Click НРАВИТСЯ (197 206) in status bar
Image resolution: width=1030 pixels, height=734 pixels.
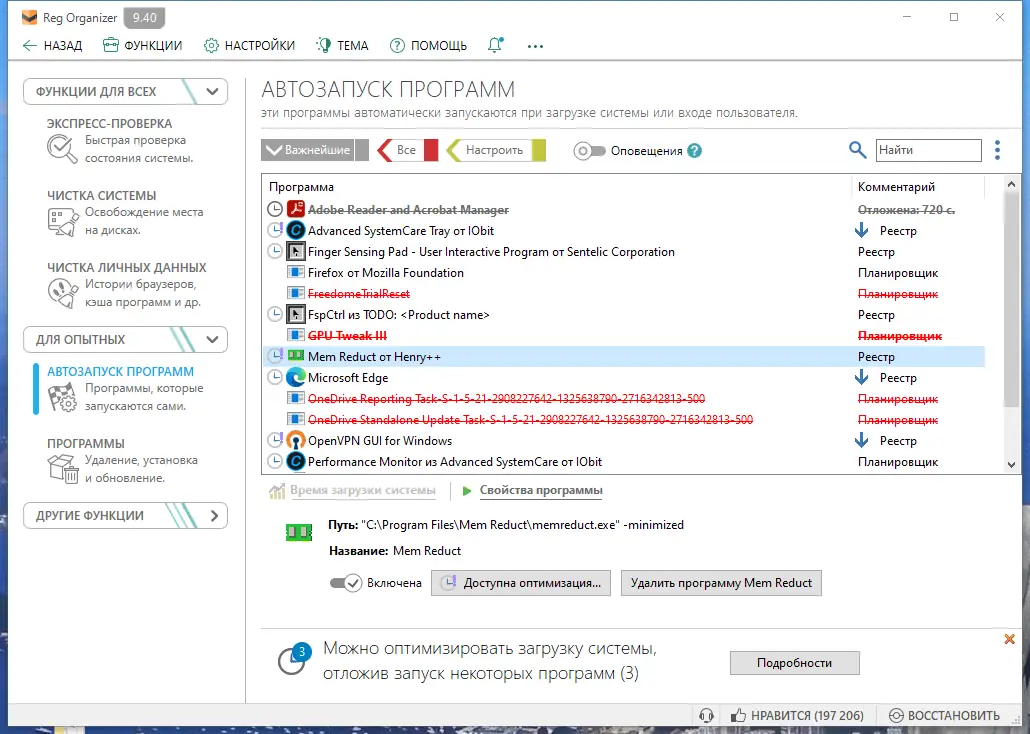[797, 715]
